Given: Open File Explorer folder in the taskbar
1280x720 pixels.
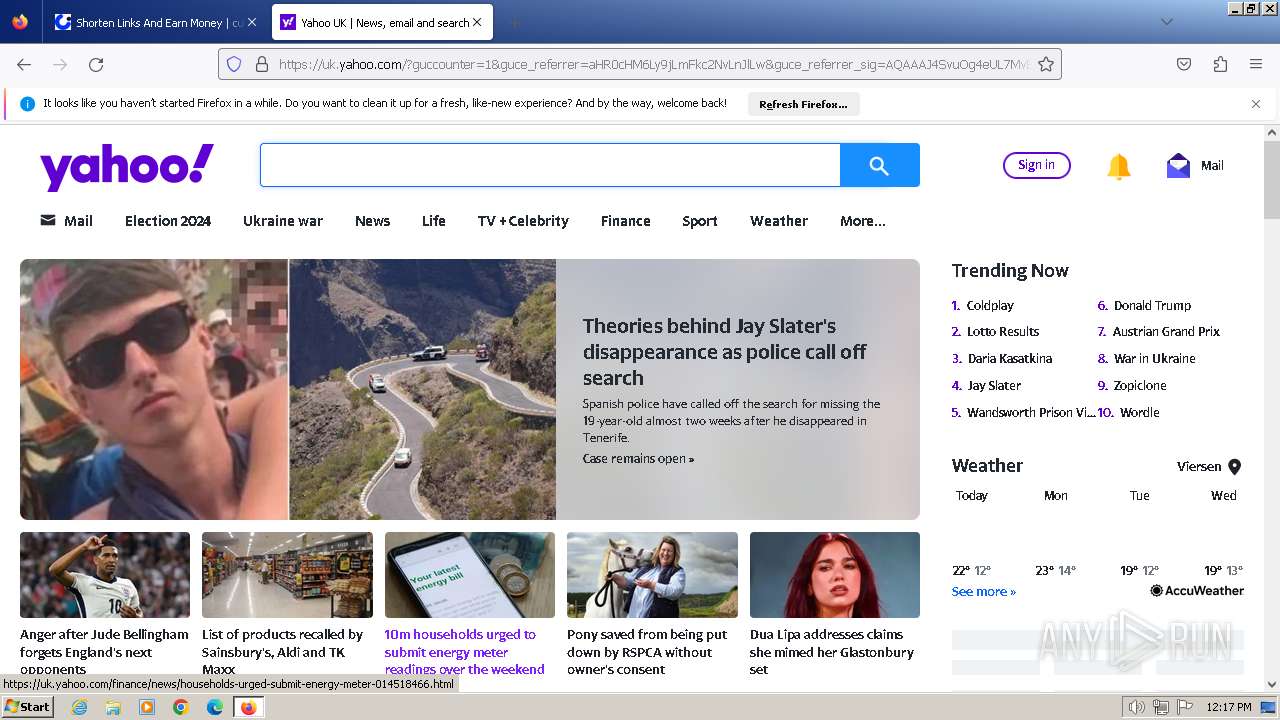Looking at the screenshot, I should click(x=113, y=707).
